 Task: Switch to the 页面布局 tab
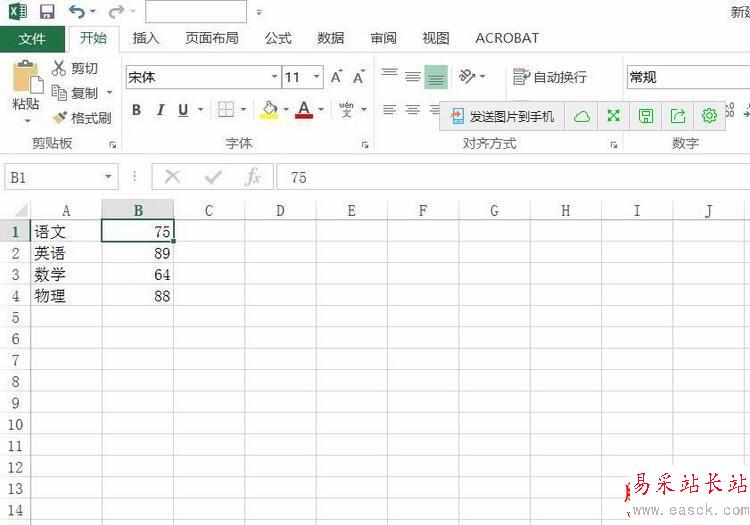212,38
